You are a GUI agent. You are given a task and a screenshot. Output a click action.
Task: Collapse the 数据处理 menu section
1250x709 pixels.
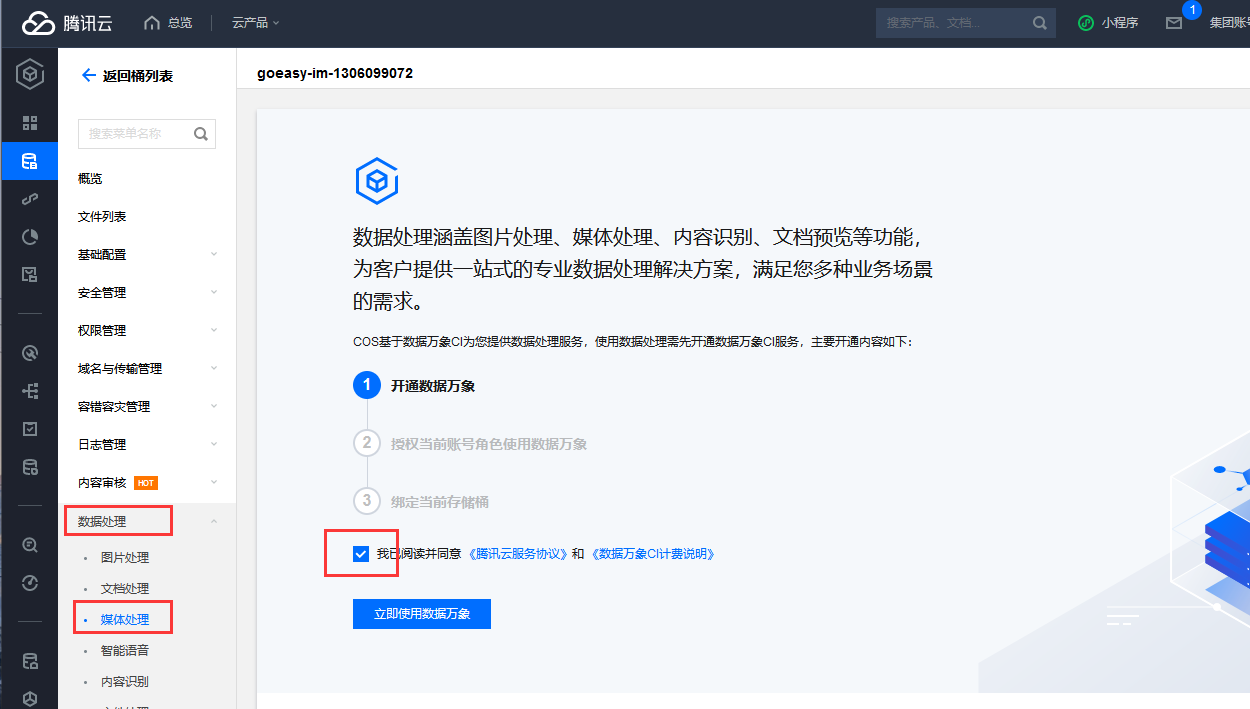[147, 521]
